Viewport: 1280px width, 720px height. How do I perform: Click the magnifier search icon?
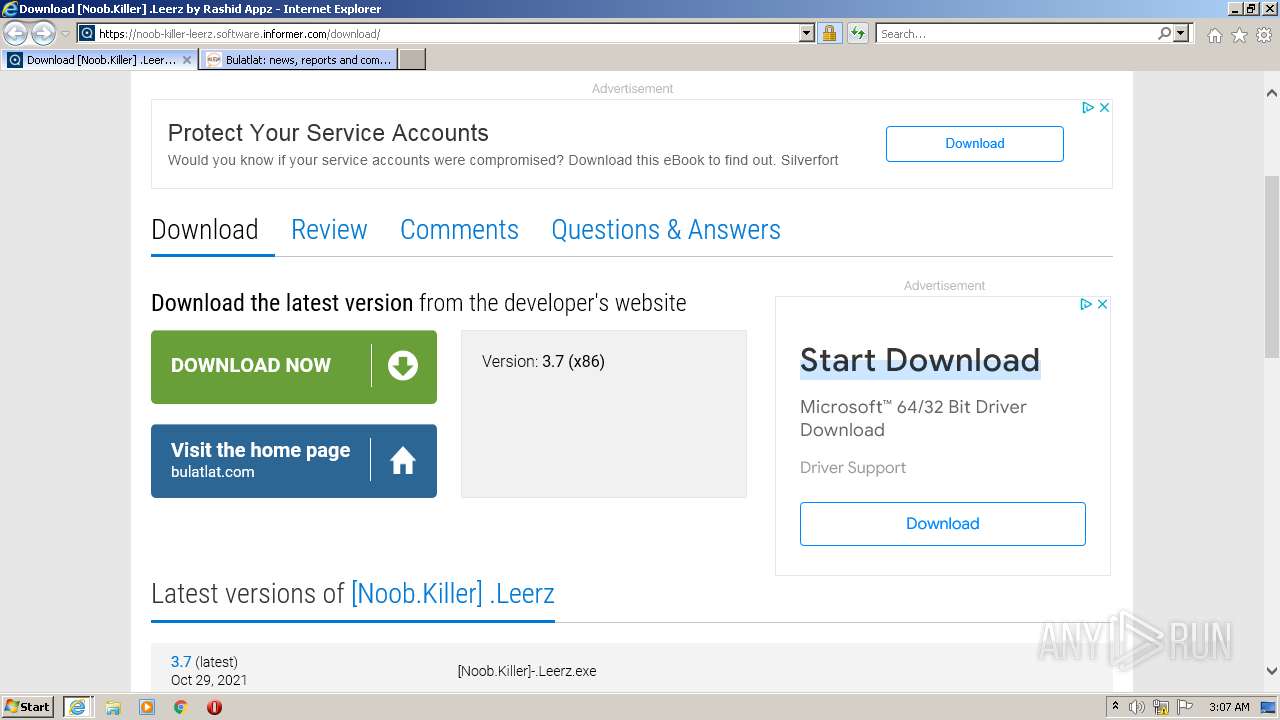[x=1164, y=34]
